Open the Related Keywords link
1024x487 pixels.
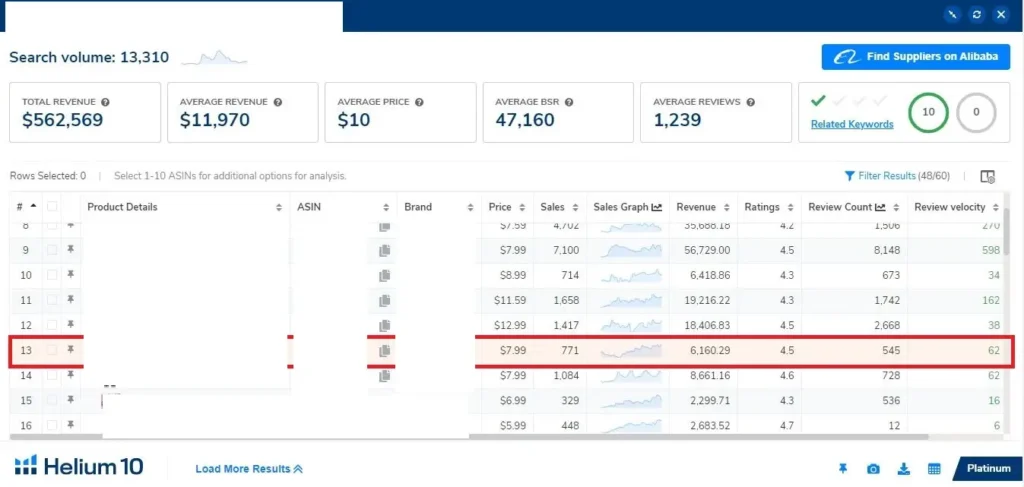(852, 124)
